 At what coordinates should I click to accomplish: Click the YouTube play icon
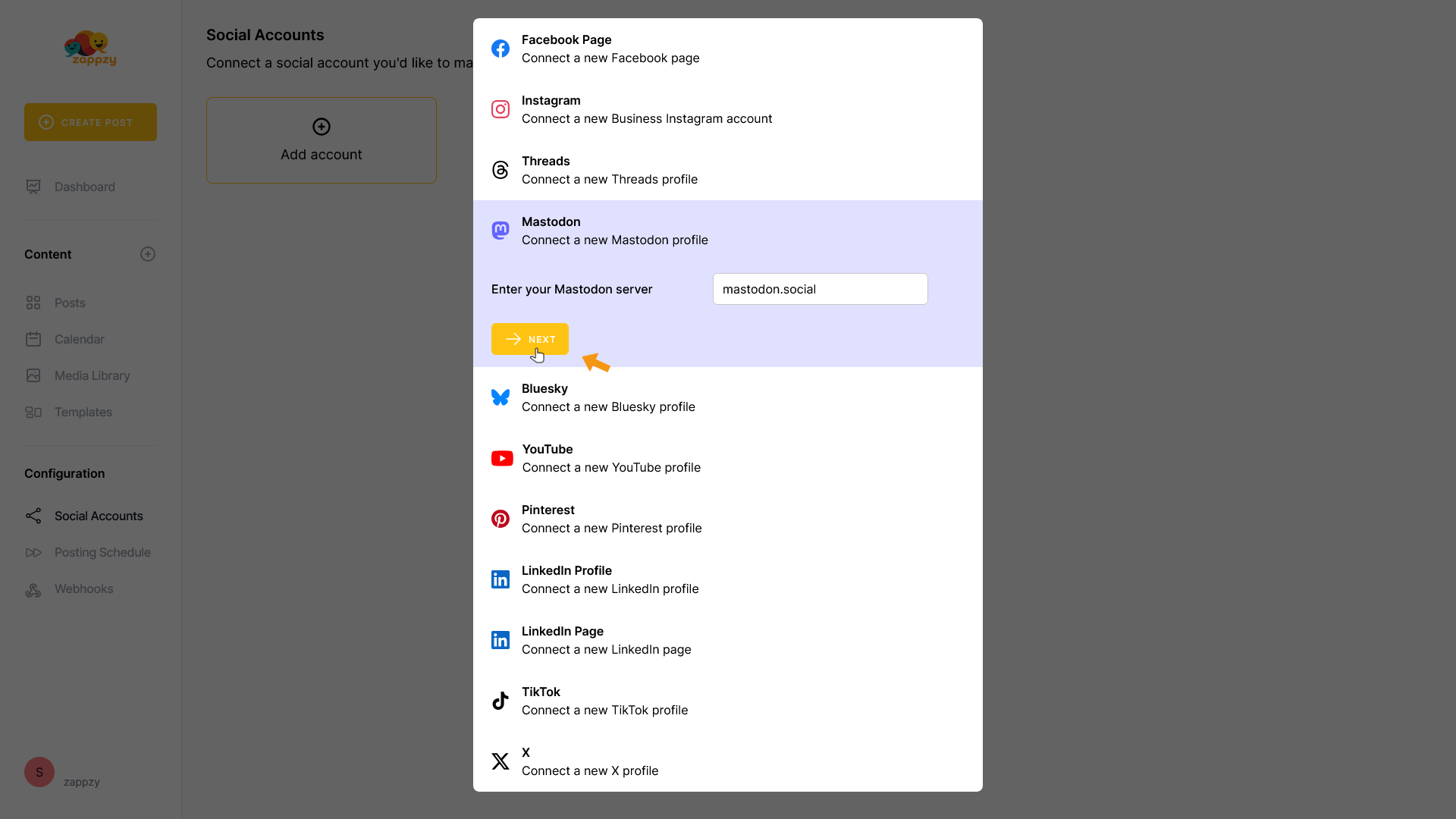click(502, 458)
